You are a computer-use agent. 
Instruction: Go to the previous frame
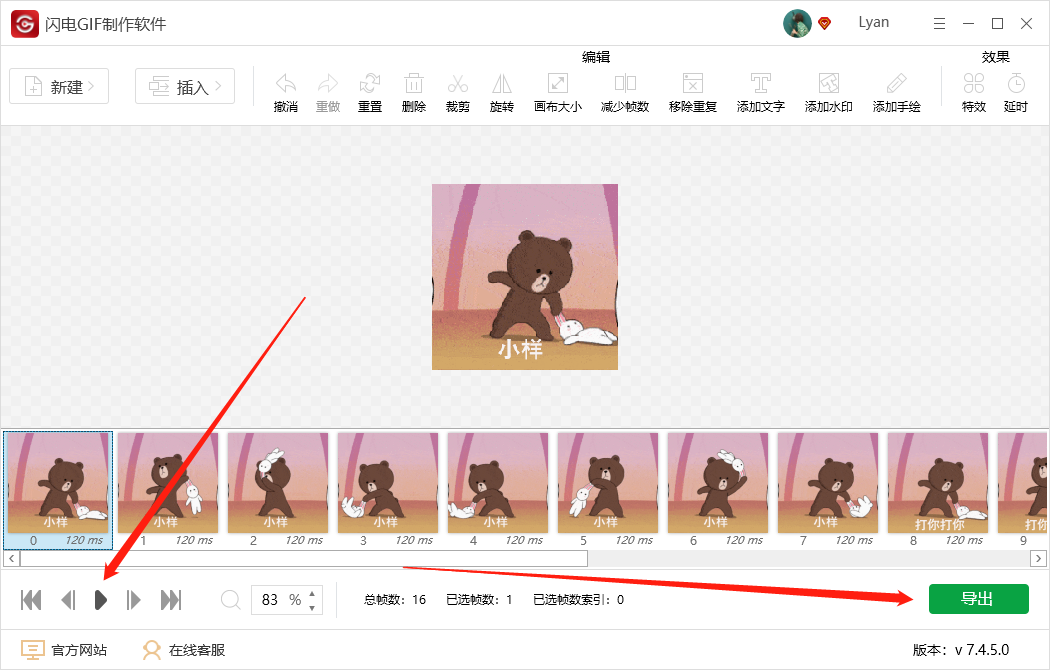coord(68,600)
